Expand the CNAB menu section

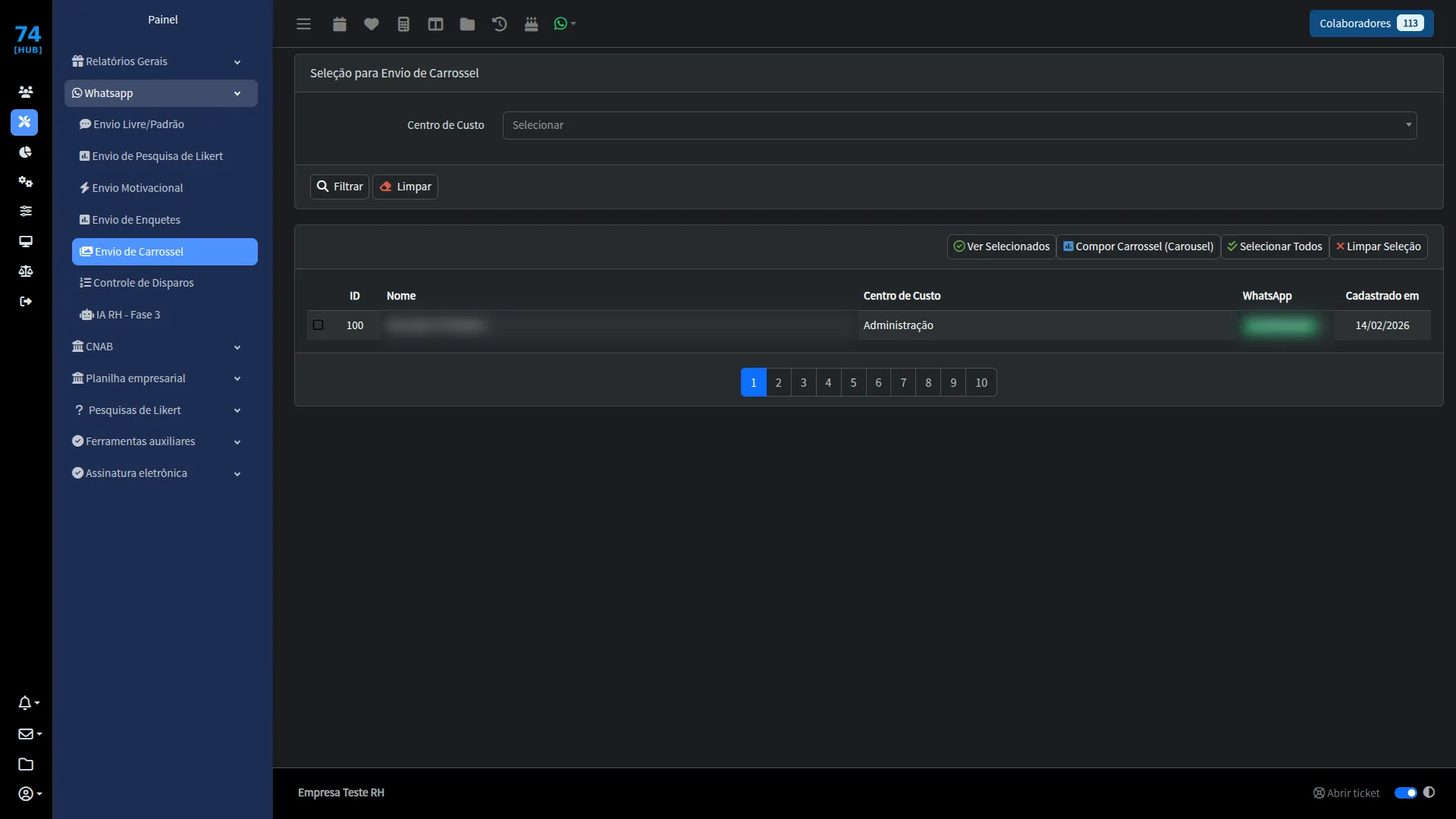pos(157,347)
